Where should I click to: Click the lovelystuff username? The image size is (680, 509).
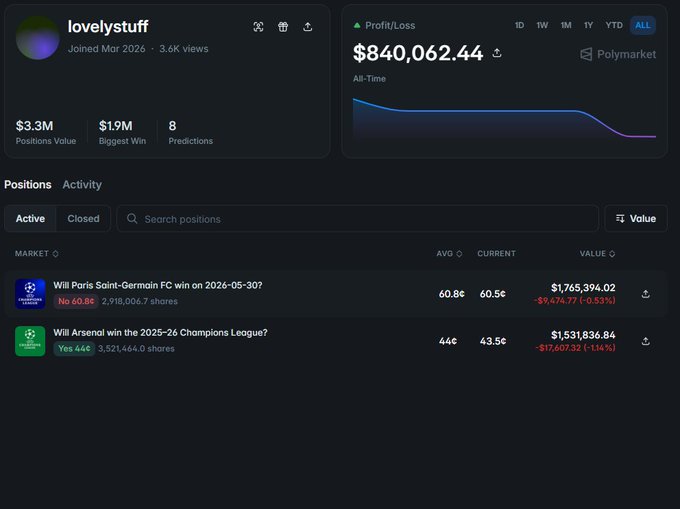tap(108, 26)
